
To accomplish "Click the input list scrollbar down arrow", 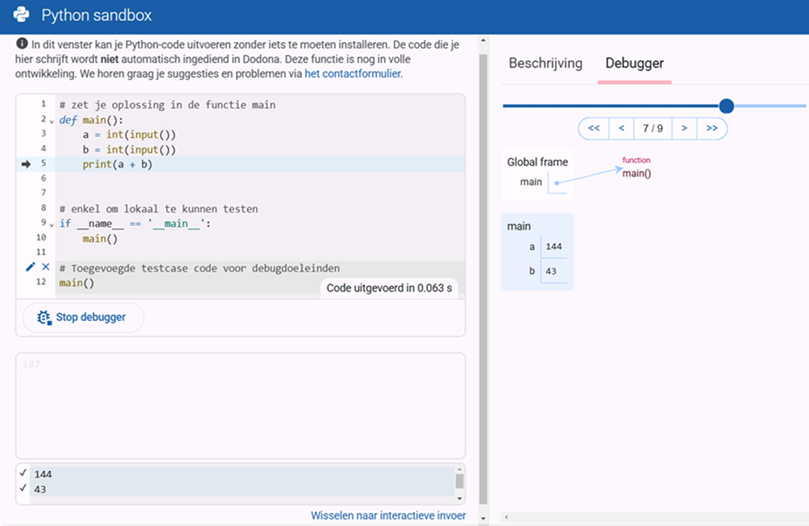I will (x=460, y=498).
